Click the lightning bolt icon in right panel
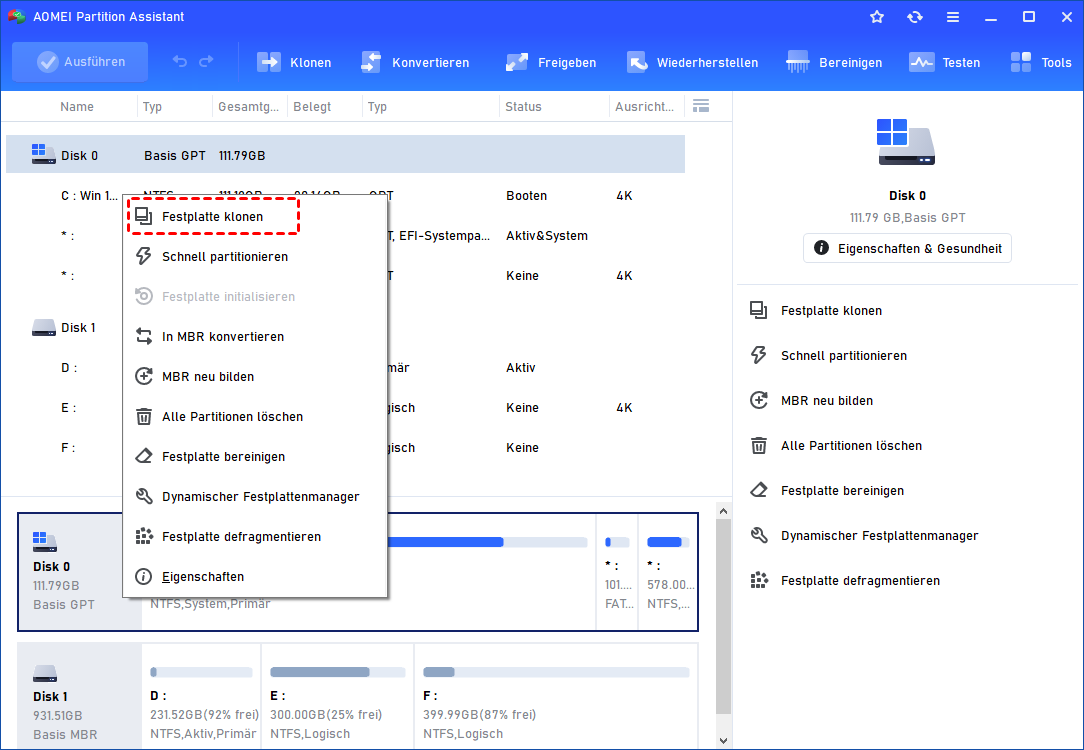This screenshot has width=1084, height=750. point(759,355)
